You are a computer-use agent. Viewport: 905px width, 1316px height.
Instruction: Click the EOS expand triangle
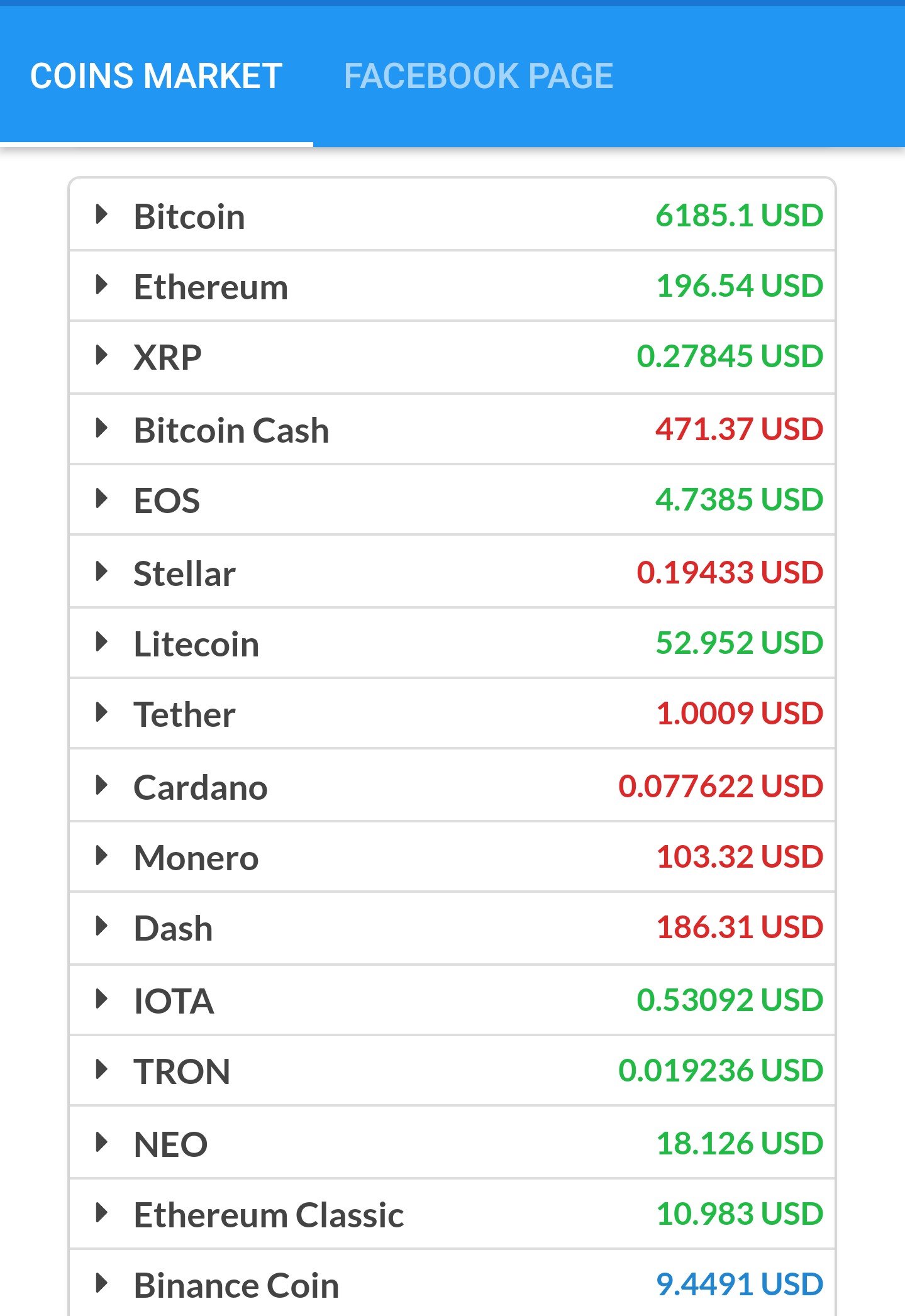[x=101, y=499]
